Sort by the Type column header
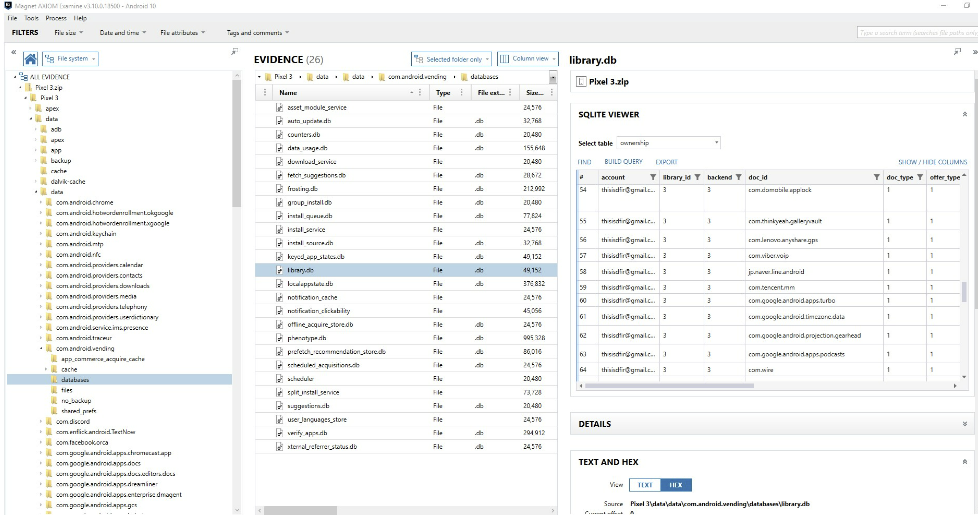The height and width of the screenshot is (525, 978). [x=443, y=92]
